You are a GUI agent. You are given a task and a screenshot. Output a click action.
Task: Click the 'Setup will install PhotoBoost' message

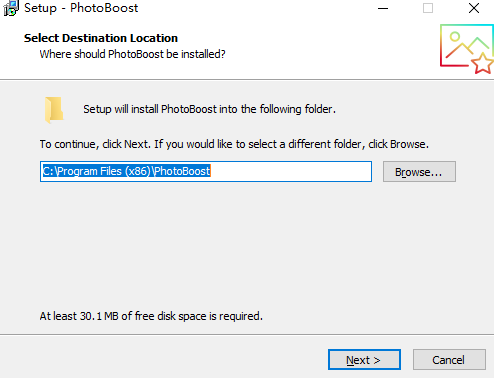[209, 109]
